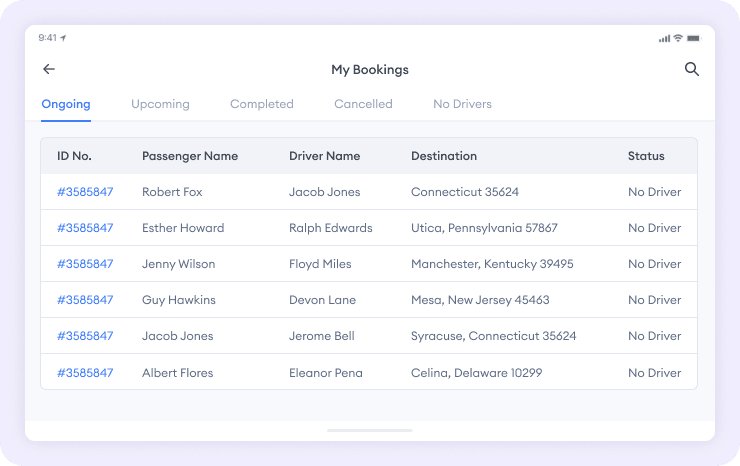Select the Ongoing tab
The width and height of the screenshot is (740, 466).
66,104
